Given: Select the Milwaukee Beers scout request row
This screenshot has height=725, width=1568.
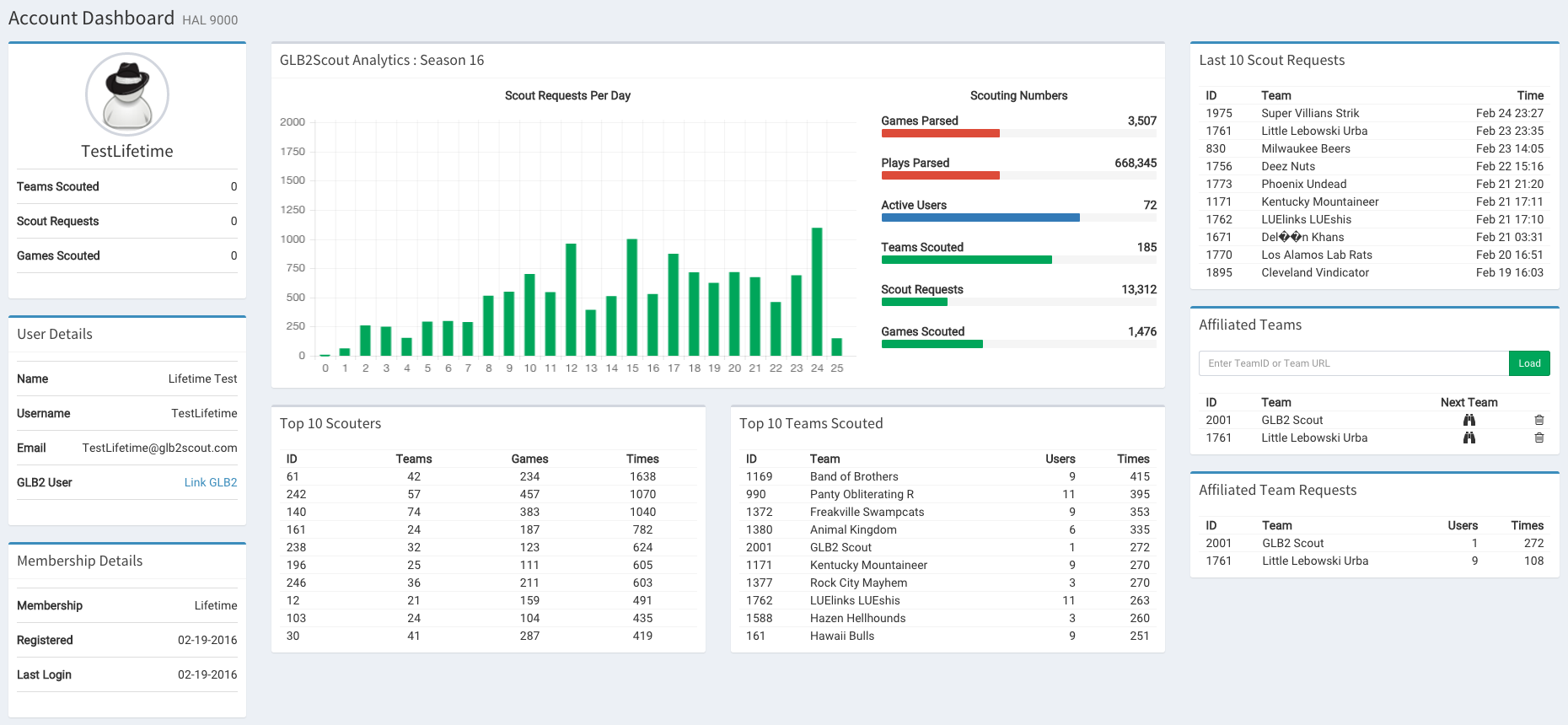Looking at the screenshot, I should point(1305,148).
